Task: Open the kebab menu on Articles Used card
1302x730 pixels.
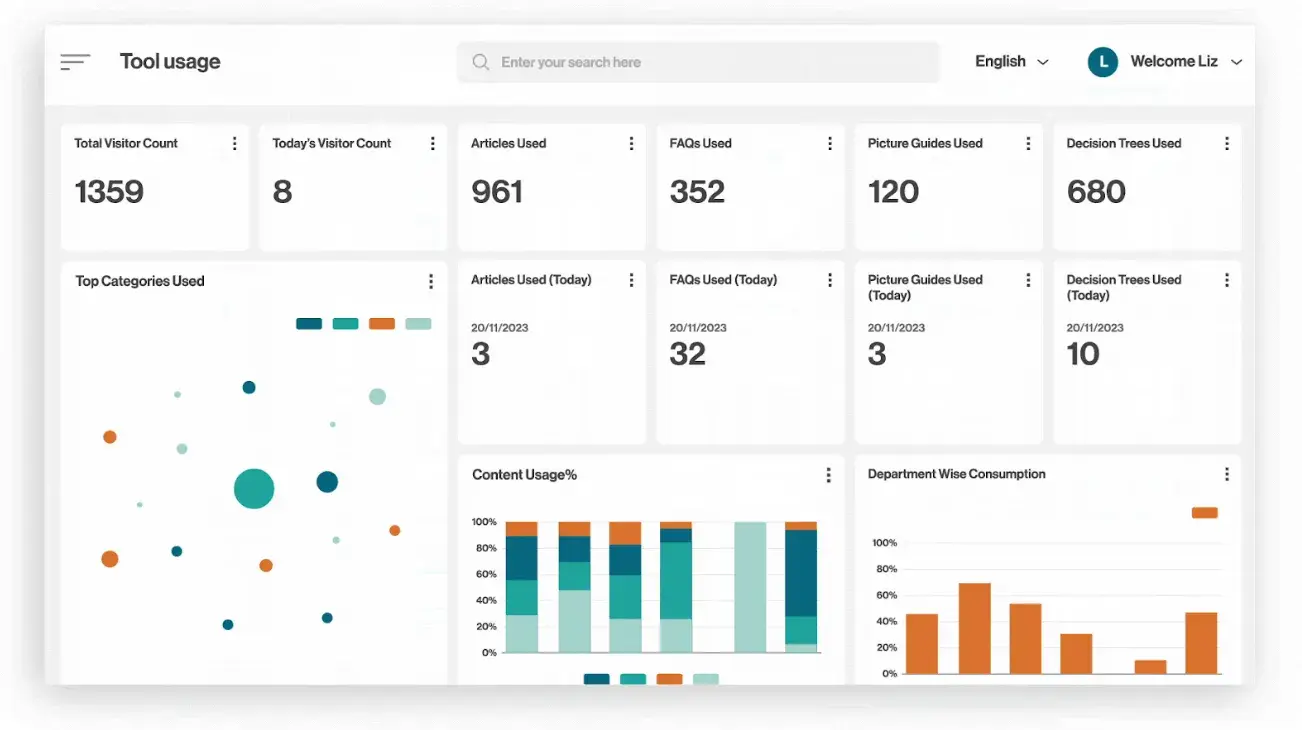Action: pos(631,143)
